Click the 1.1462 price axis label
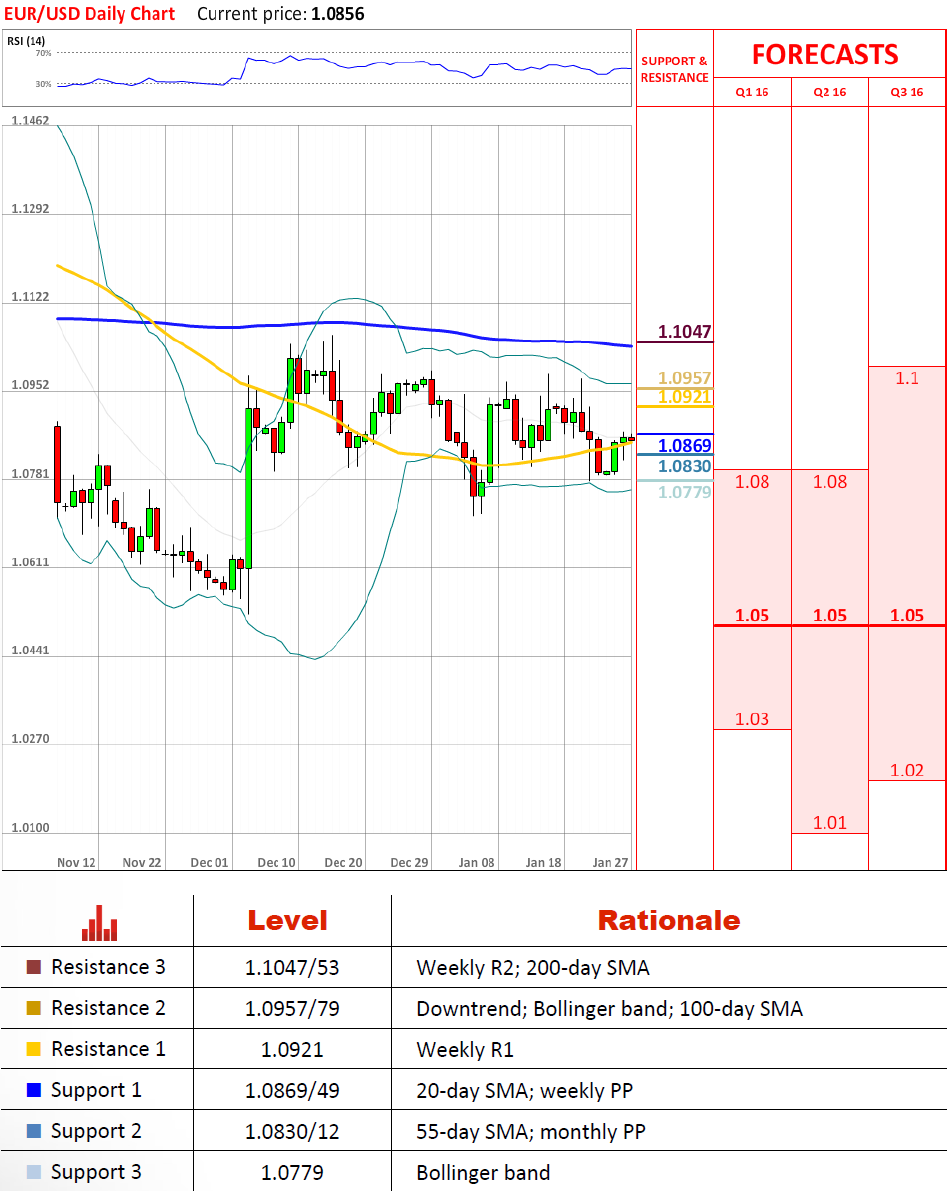Screen dimensions: 949x1191 coord(30,121)
